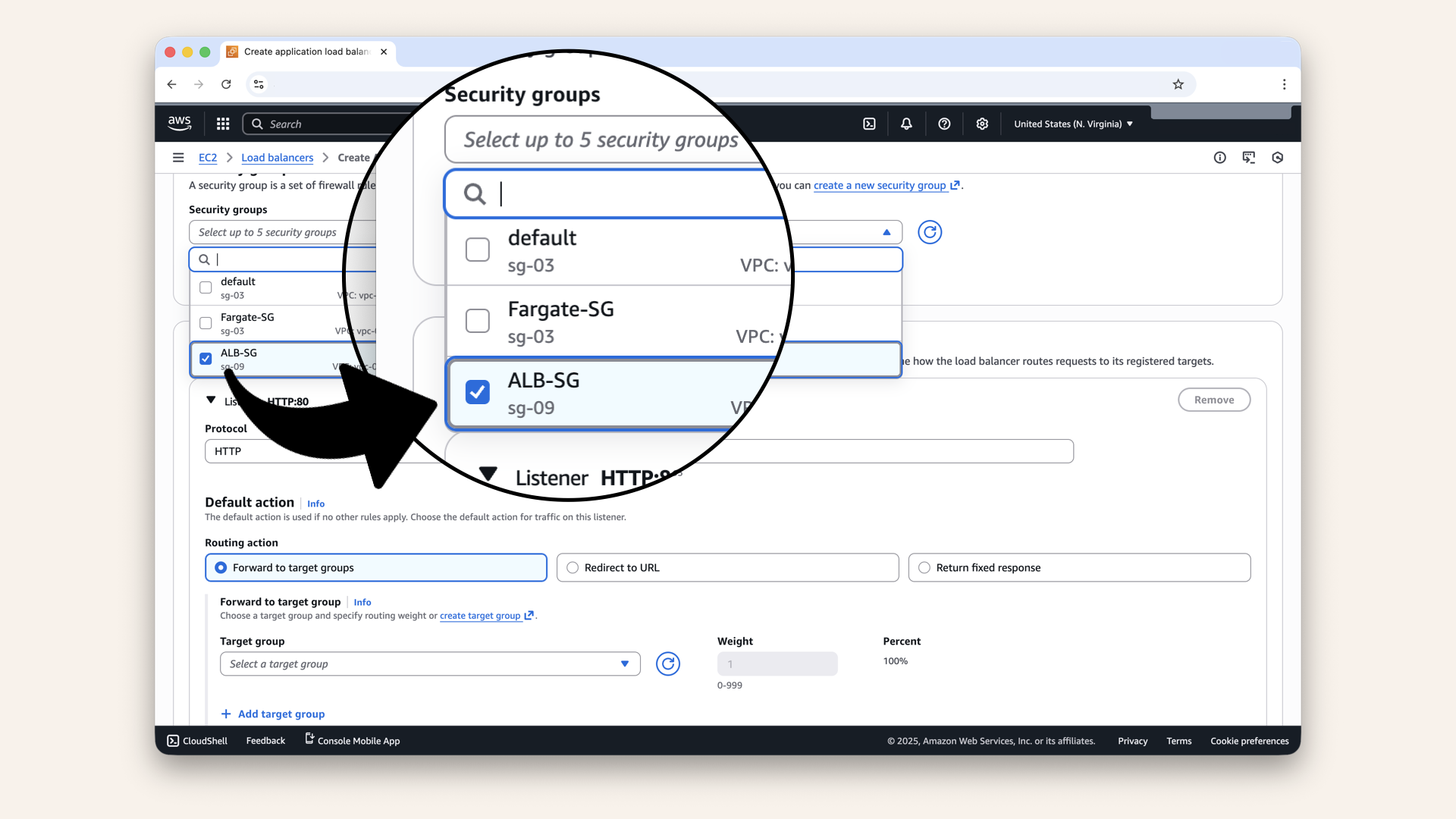Viewport: 1456px width, 819px height.
Task: Refresh the target group list
Action: (667, 664)
